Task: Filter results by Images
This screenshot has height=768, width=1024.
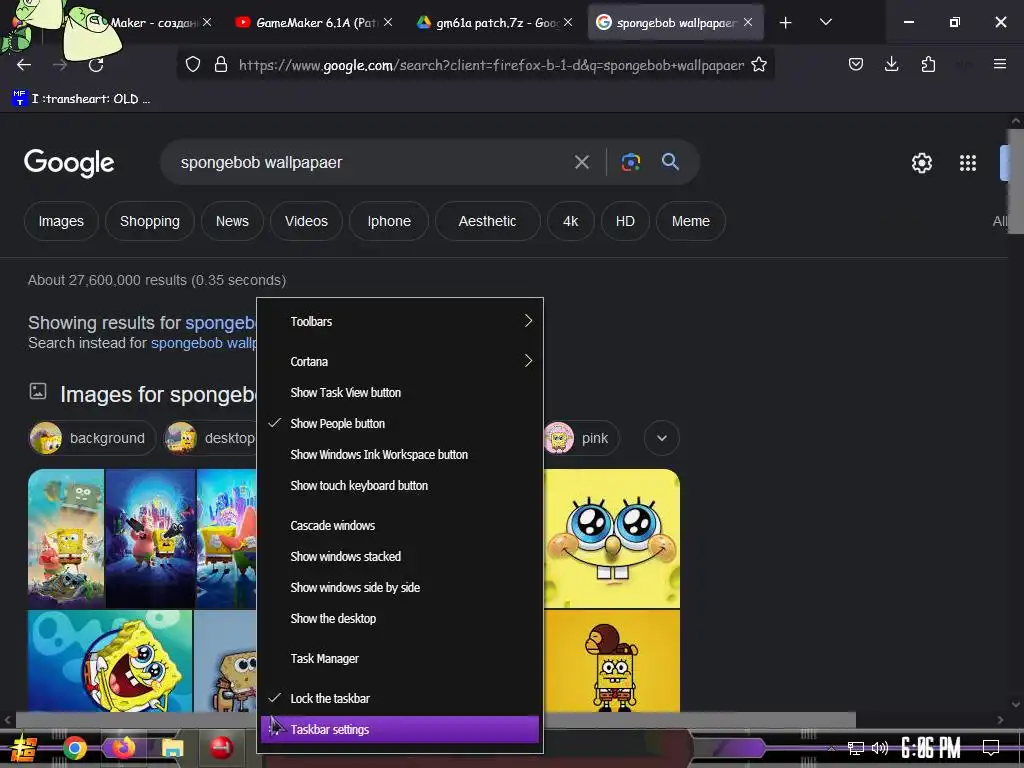Action: click(x=61, y=221)
